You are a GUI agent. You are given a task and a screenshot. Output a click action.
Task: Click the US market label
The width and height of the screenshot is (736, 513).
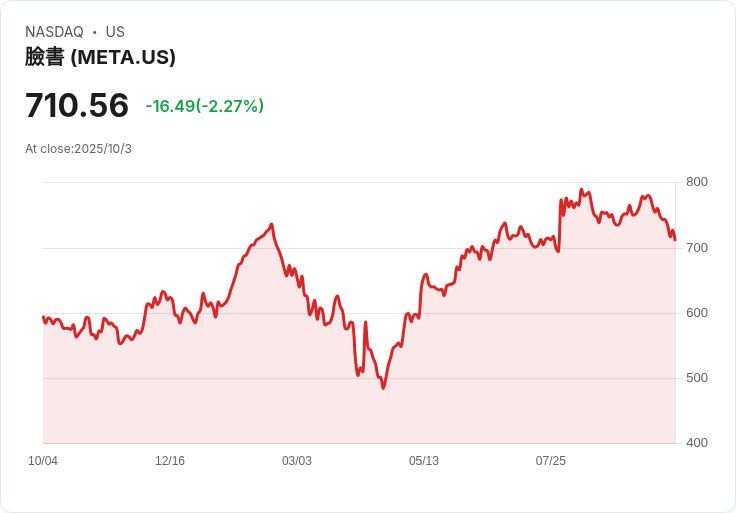tap(115, 32)
